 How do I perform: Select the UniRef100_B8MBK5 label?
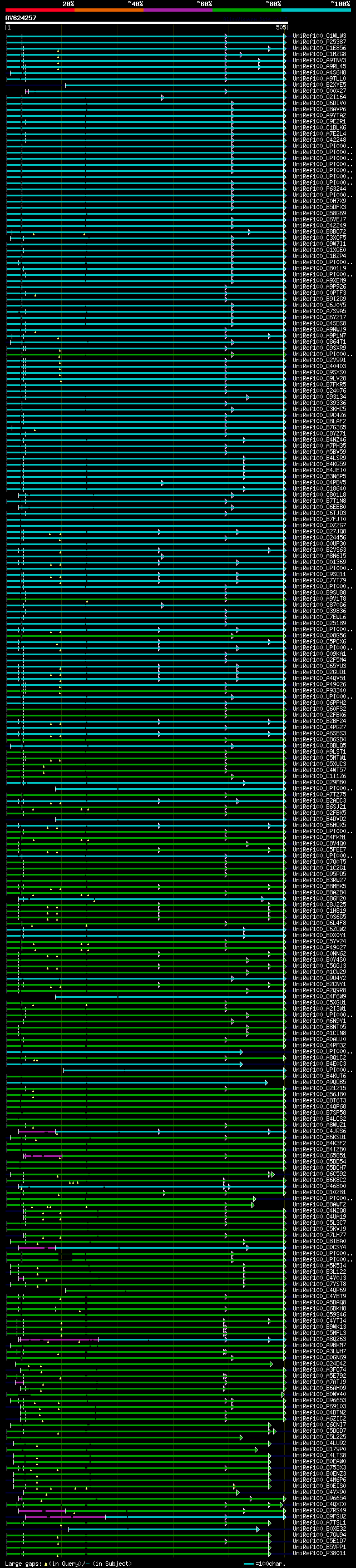click(x=319, y=886)
